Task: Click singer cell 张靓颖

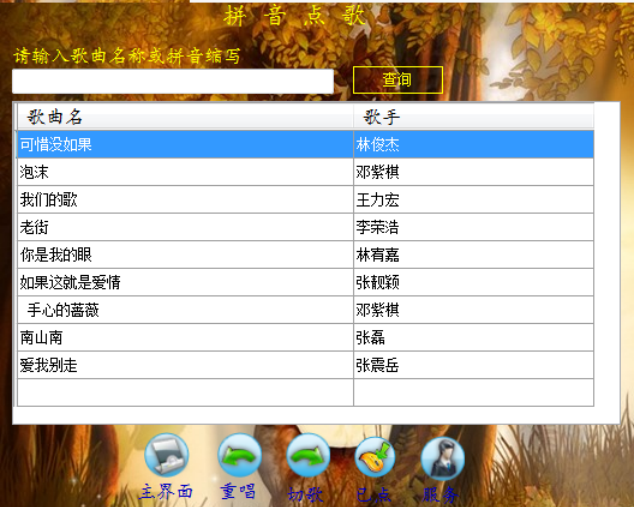Action: [x=473, y=282]
